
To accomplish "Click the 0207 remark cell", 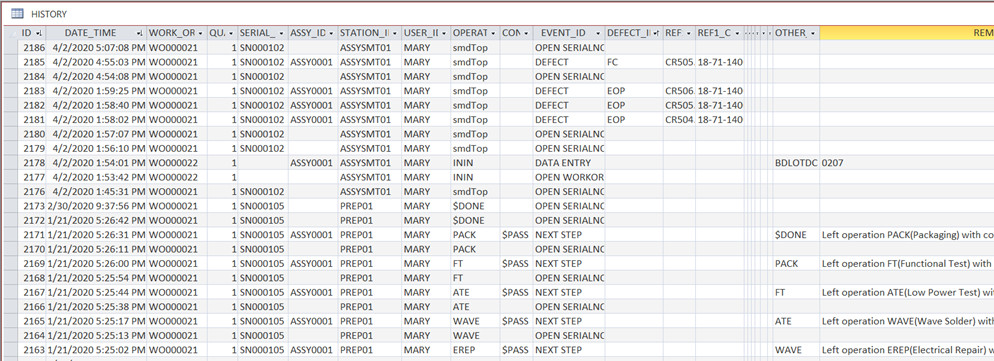I will pos(907,162).
